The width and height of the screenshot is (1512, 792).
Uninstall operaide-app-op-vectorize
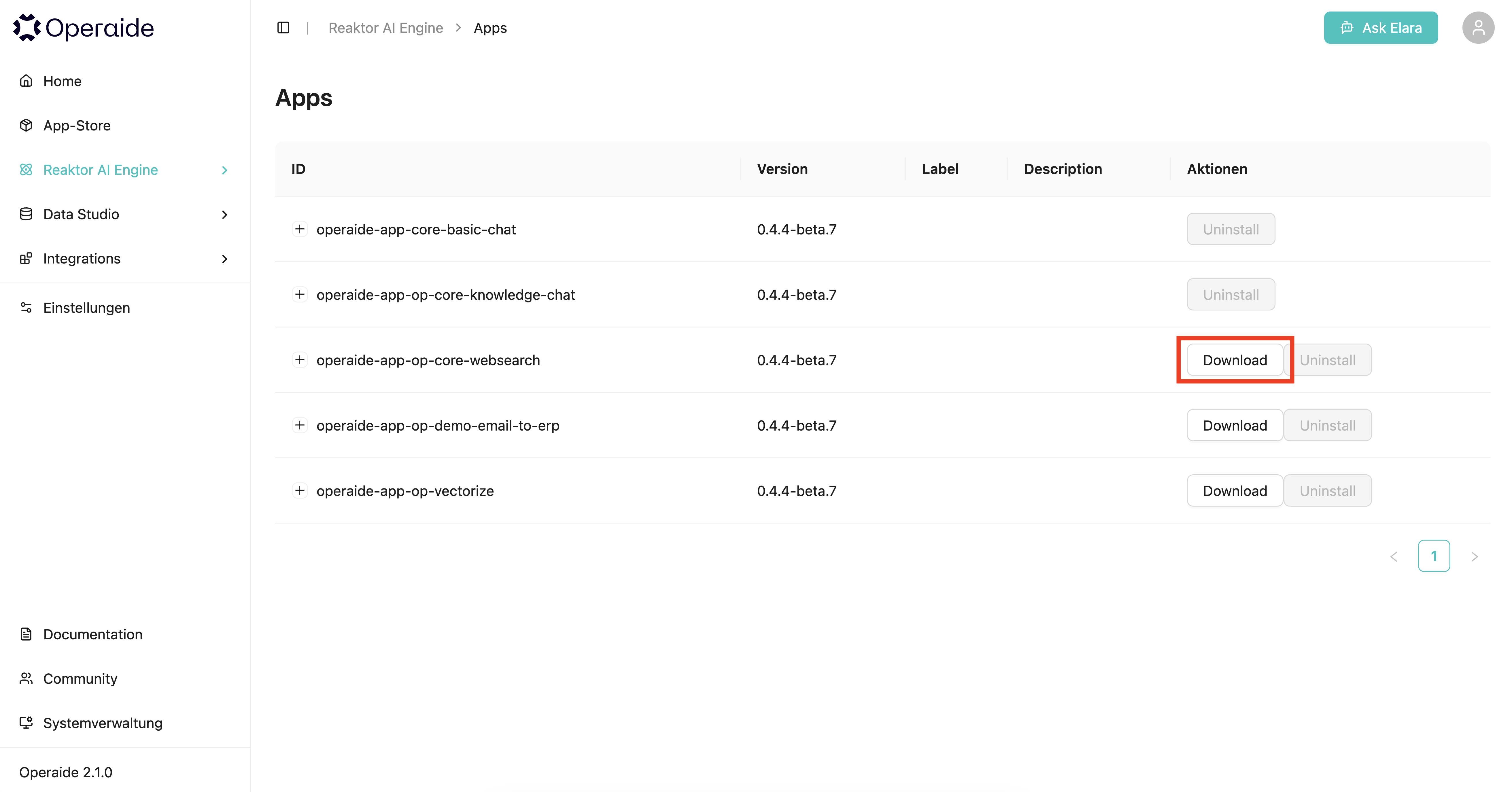(x=1328, y=490)
